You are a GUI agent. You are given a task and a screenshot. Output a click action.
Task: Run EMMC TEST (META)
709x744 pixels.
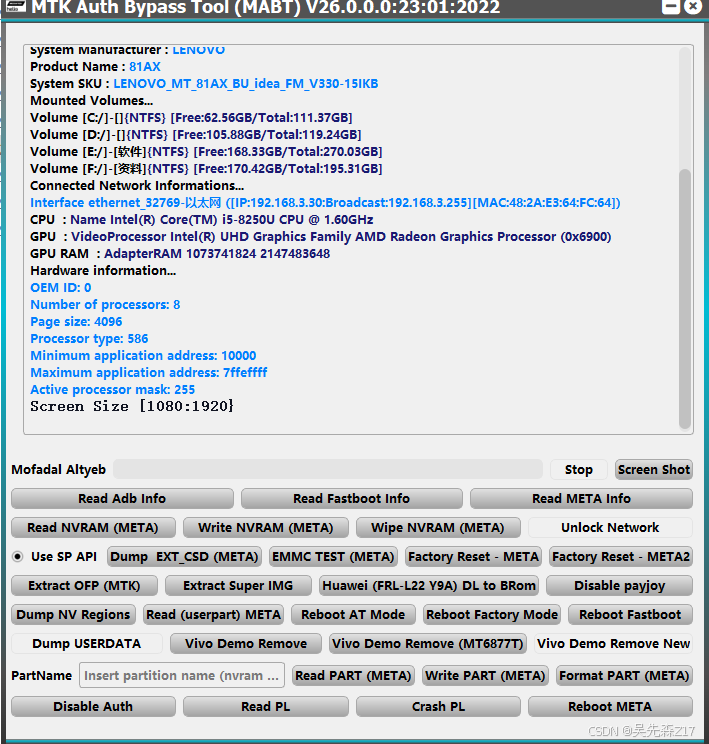click(x=333, y=556)
